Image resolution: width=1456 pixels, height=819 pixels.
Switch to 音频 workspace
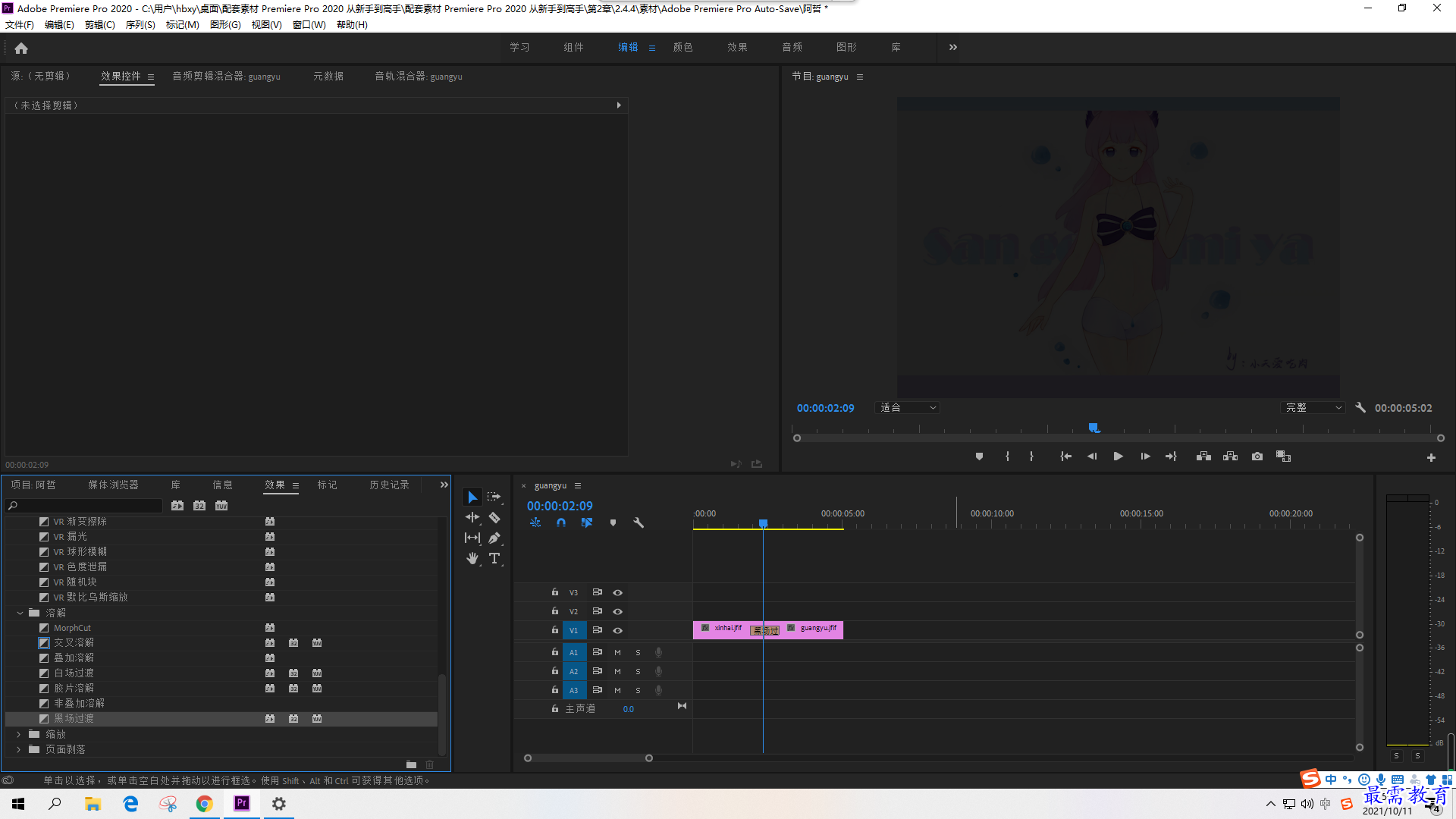point(792,47)
